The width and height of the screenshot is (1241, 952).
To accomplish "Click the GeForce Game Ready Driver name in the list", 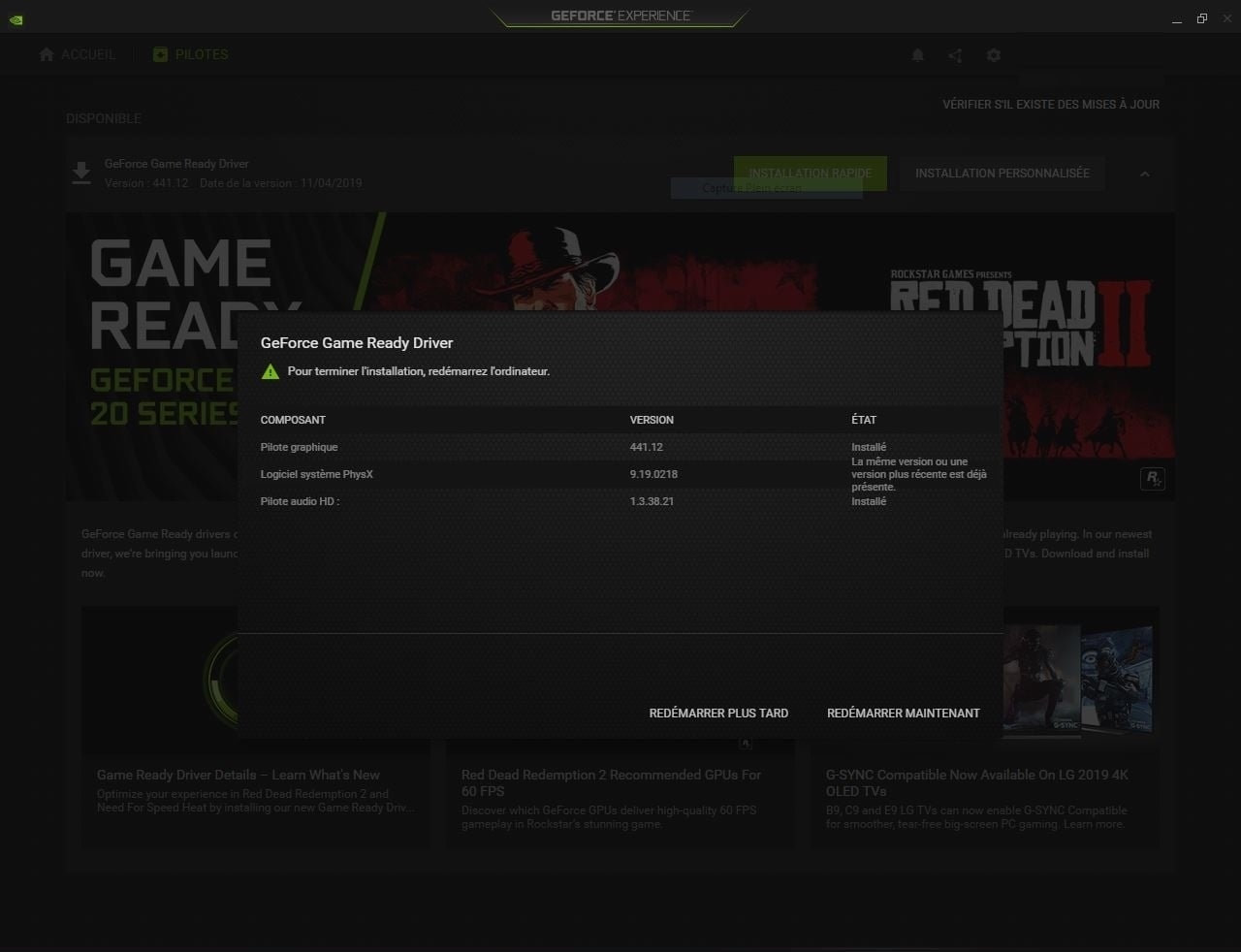I will click(176, 164).
